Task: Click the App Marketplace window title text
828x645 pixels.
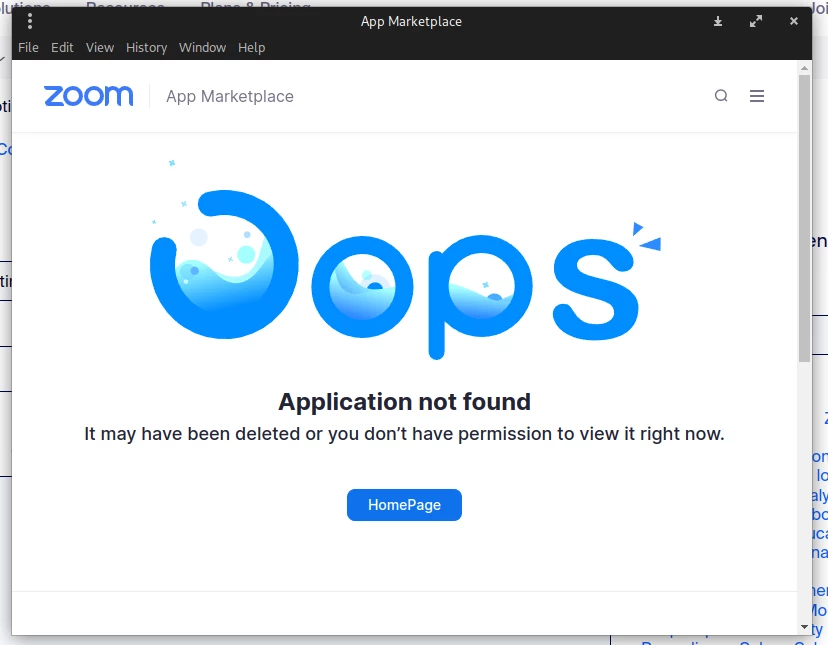Action: click(411, 22)
